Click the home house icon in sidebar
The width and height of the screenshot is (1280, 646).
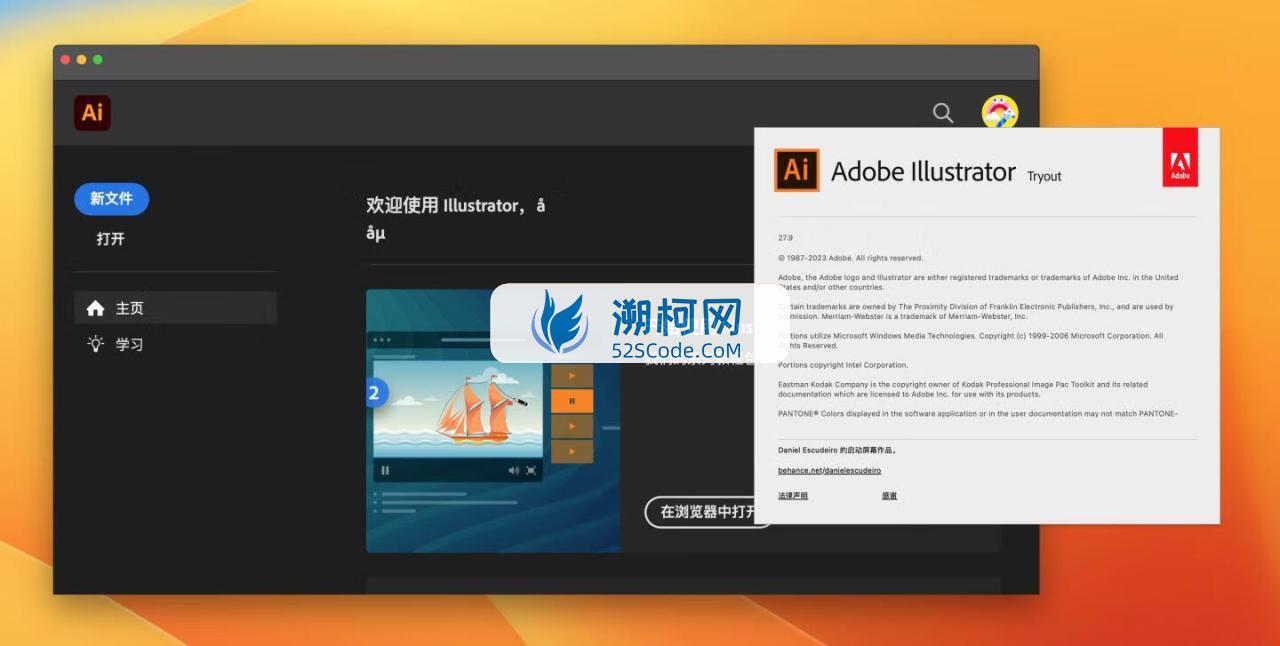coord(95,308)
